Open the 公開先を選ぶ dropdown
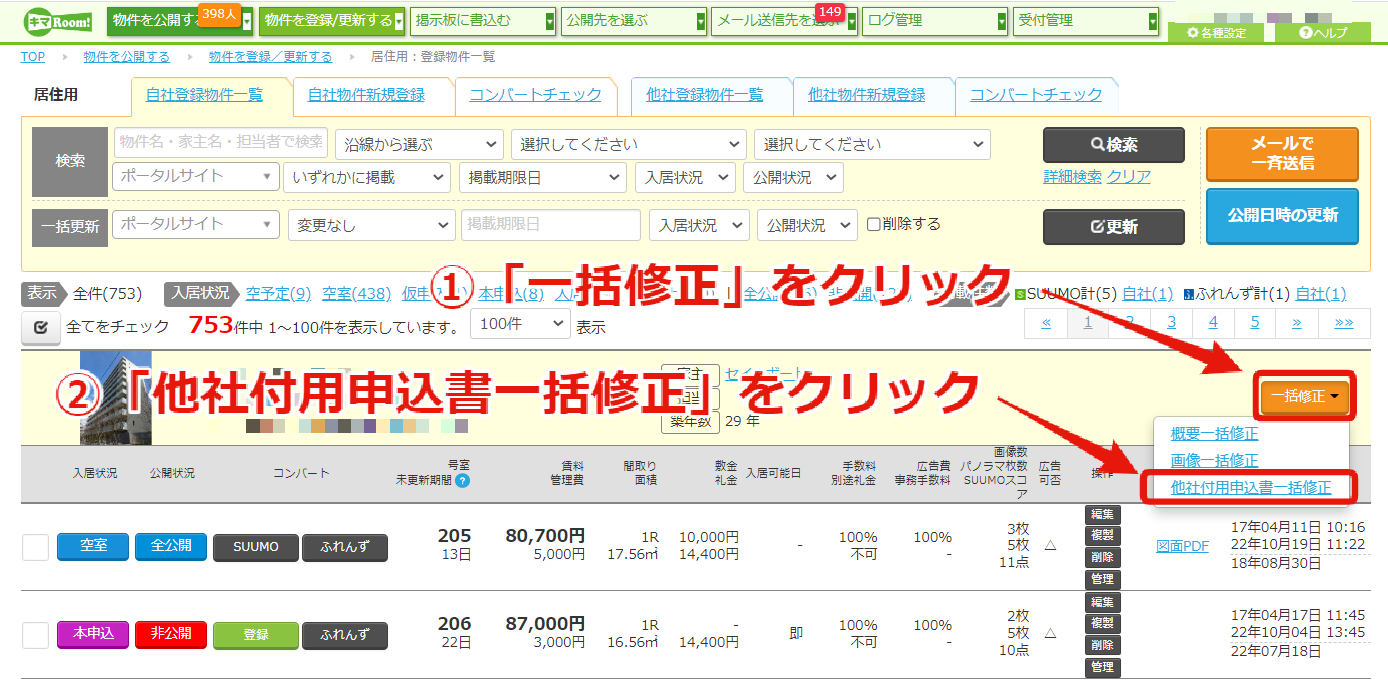The image size is (1388, 684). click(633, 21)
